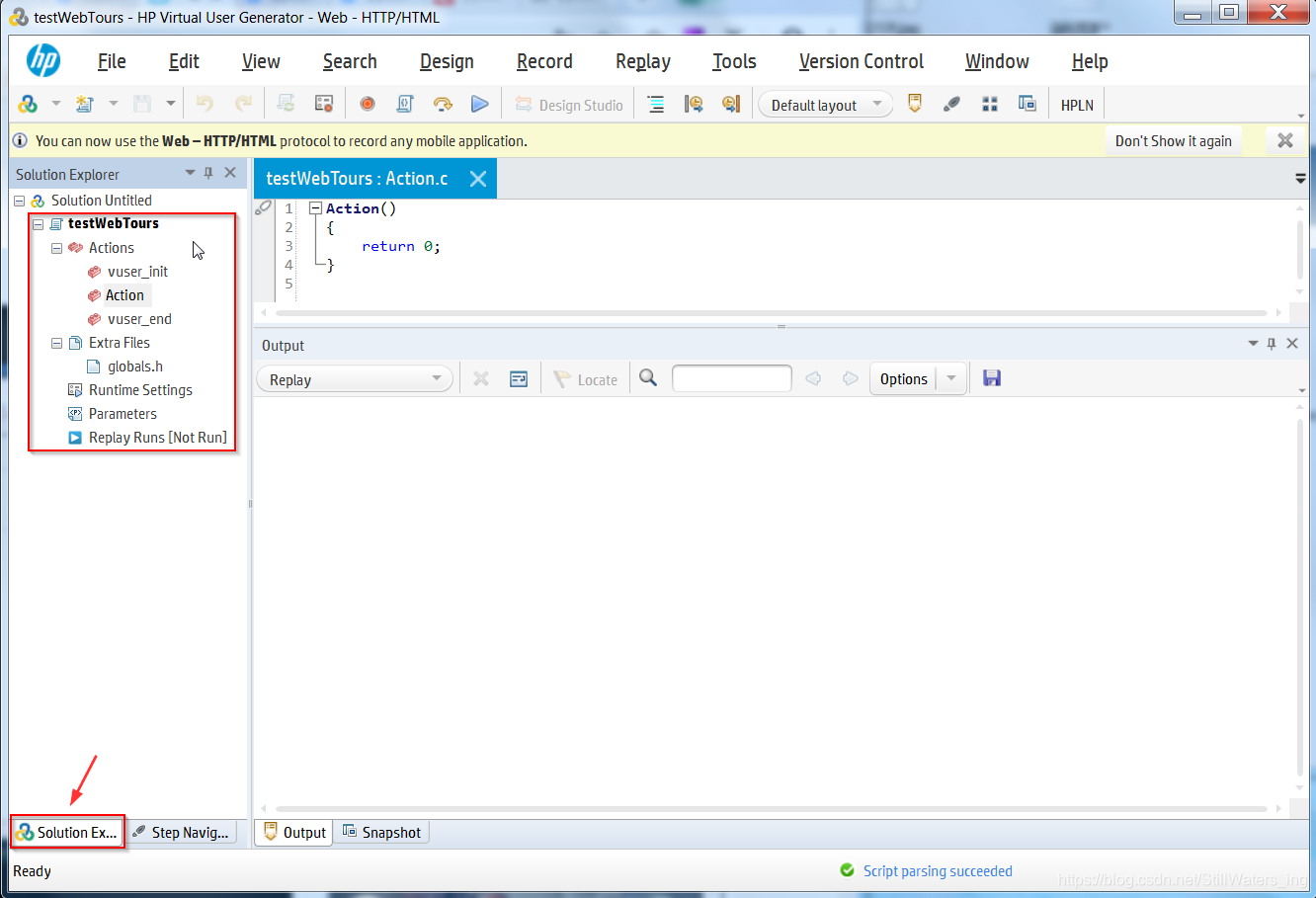Click the save output disk icon
The image size is (1316, 898).
click(x=992, y=378)
